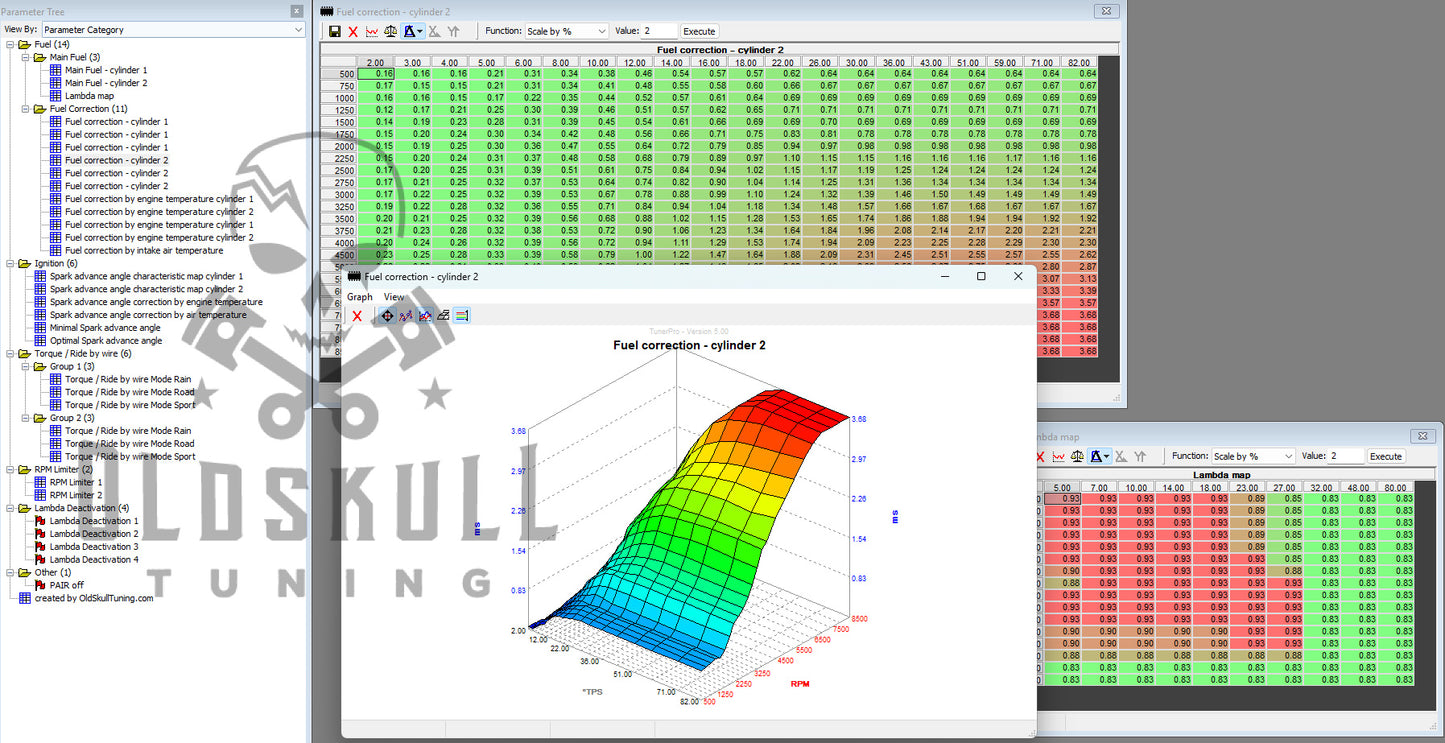Select the crosshair rotate icon in 3D graph toolbar
1445x743 pixels.
387,316
